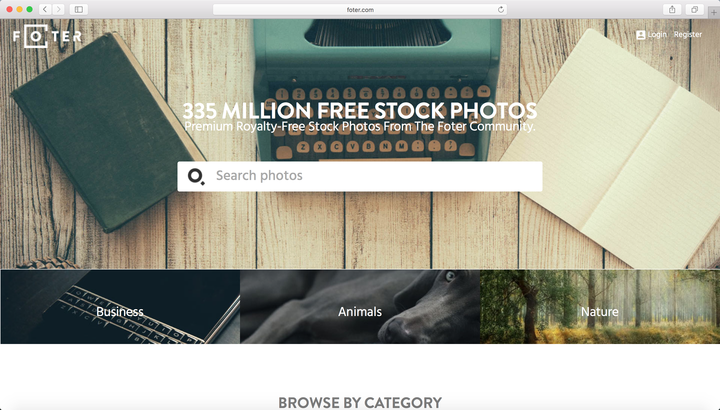Open the Business category tile
The image size is (720, 410).
click(120, 307)
